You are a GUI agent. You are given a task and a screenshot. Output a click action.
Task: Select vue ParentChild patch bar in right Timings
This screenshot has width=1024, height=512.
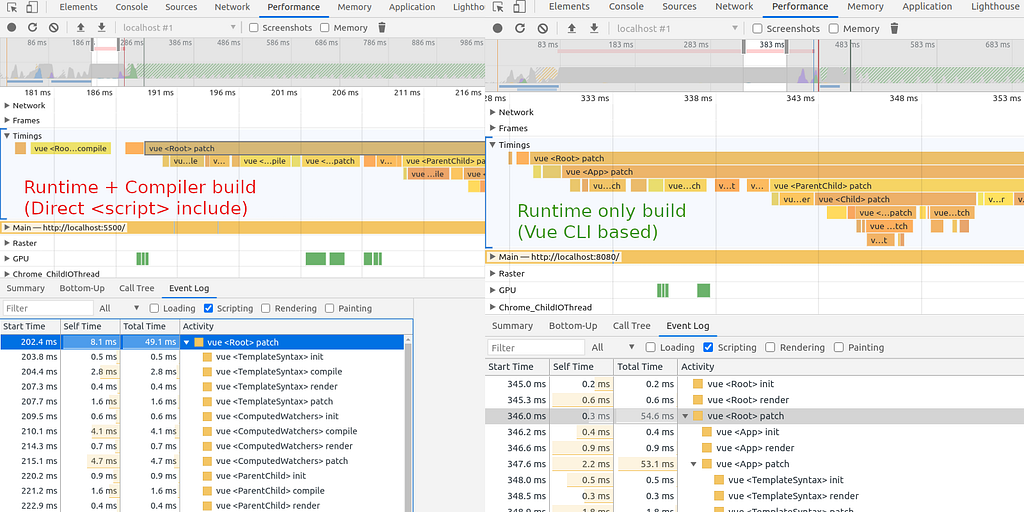[897, 186]
